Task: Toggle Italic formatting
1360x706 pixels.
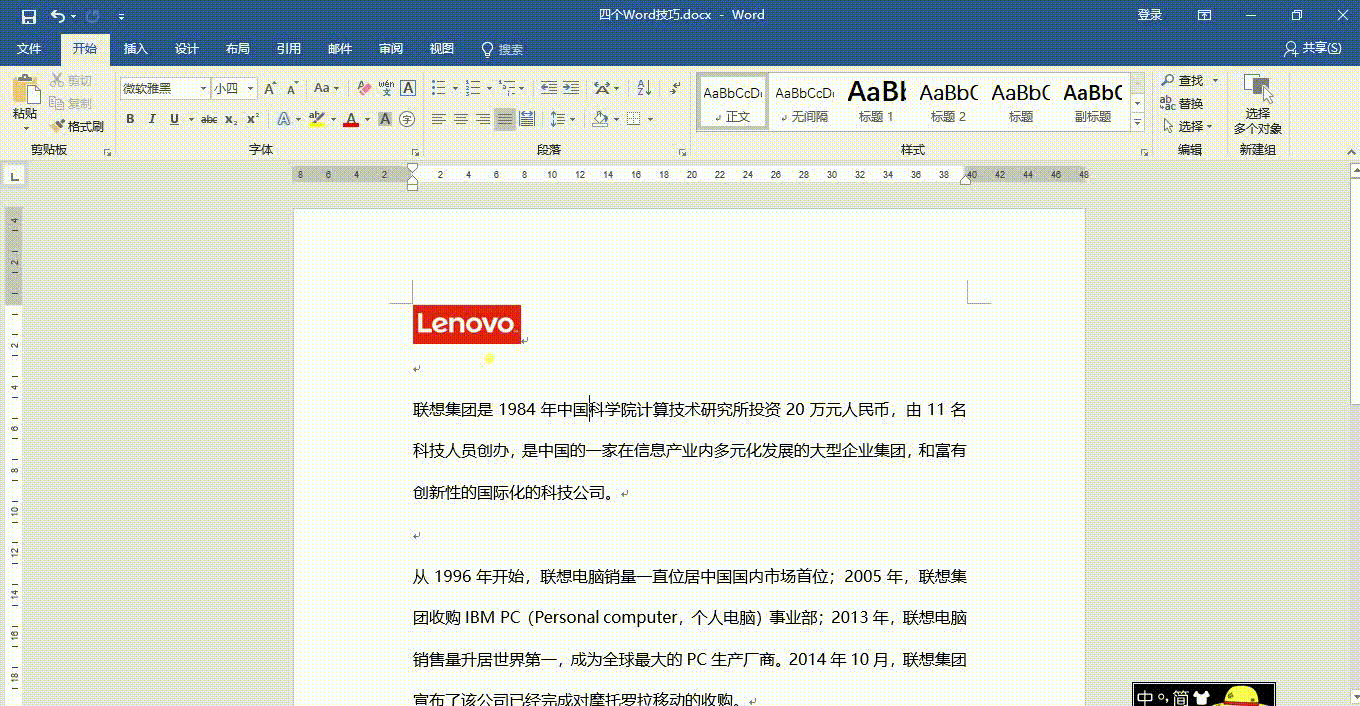Action: tap(152, 119)
